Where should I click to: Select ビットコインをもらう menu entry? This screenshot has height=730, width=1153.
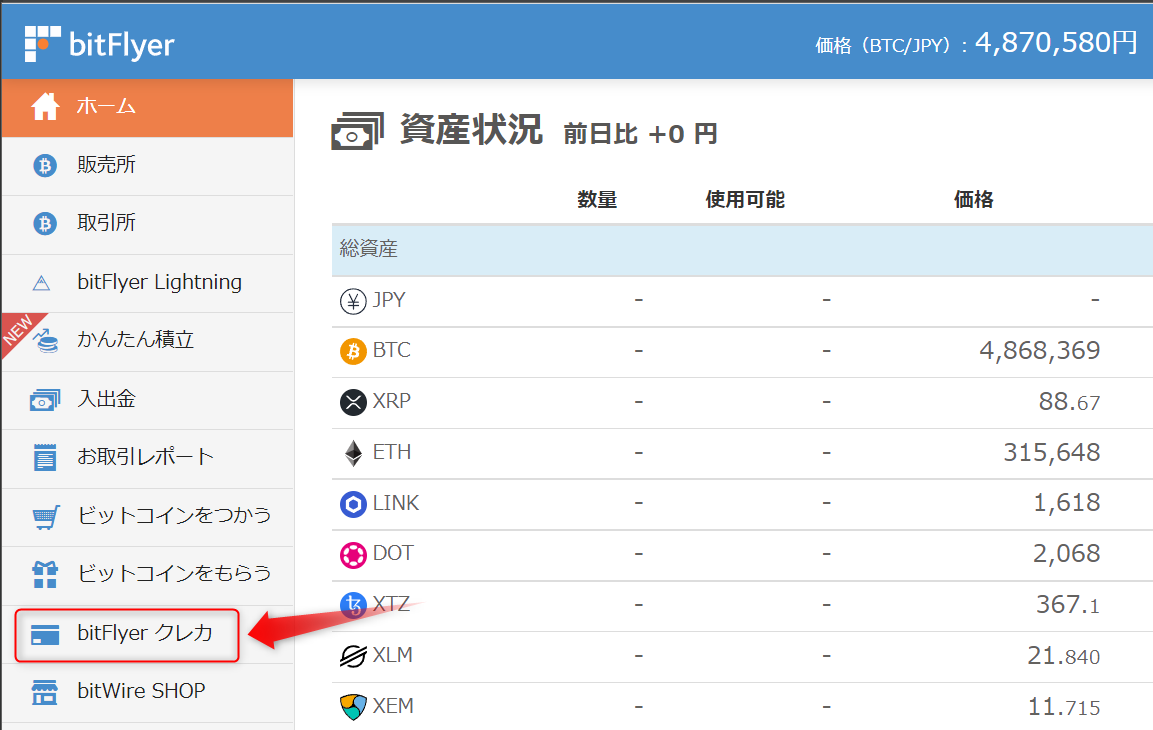click(148, 576)
